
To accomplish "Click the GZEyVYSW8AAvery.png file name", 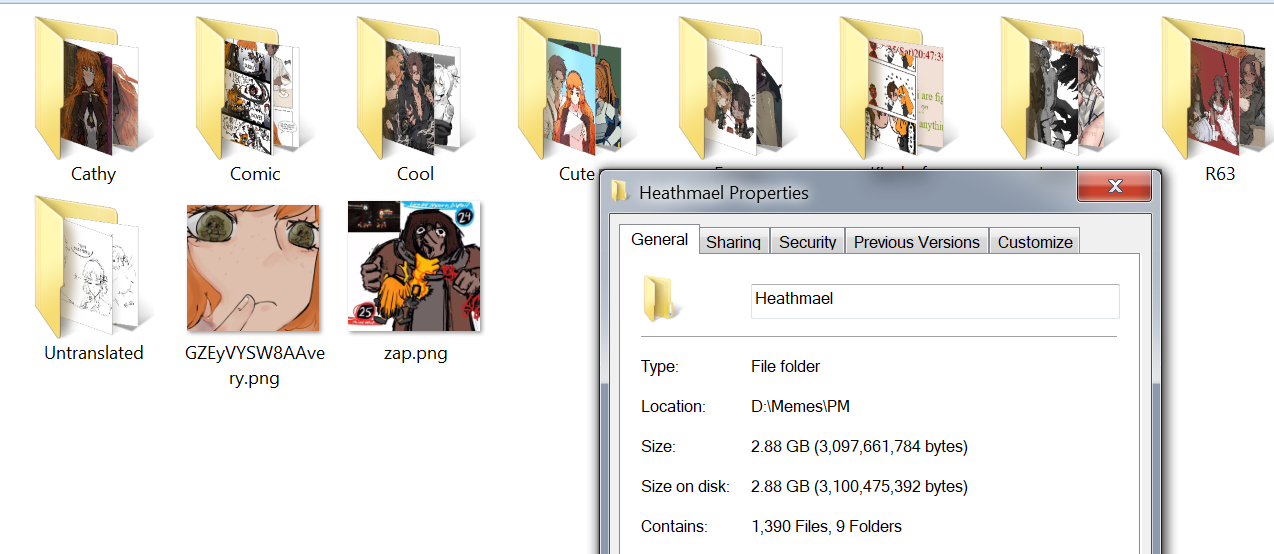I will point(254,366).
